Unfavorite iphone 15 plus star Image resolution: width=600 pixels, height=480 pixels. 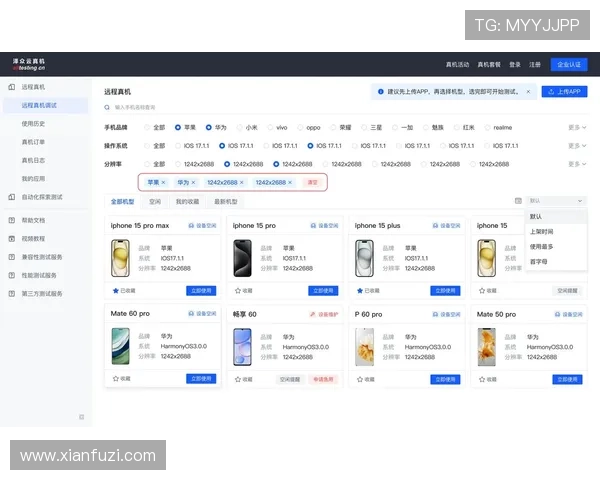[360, 291]
